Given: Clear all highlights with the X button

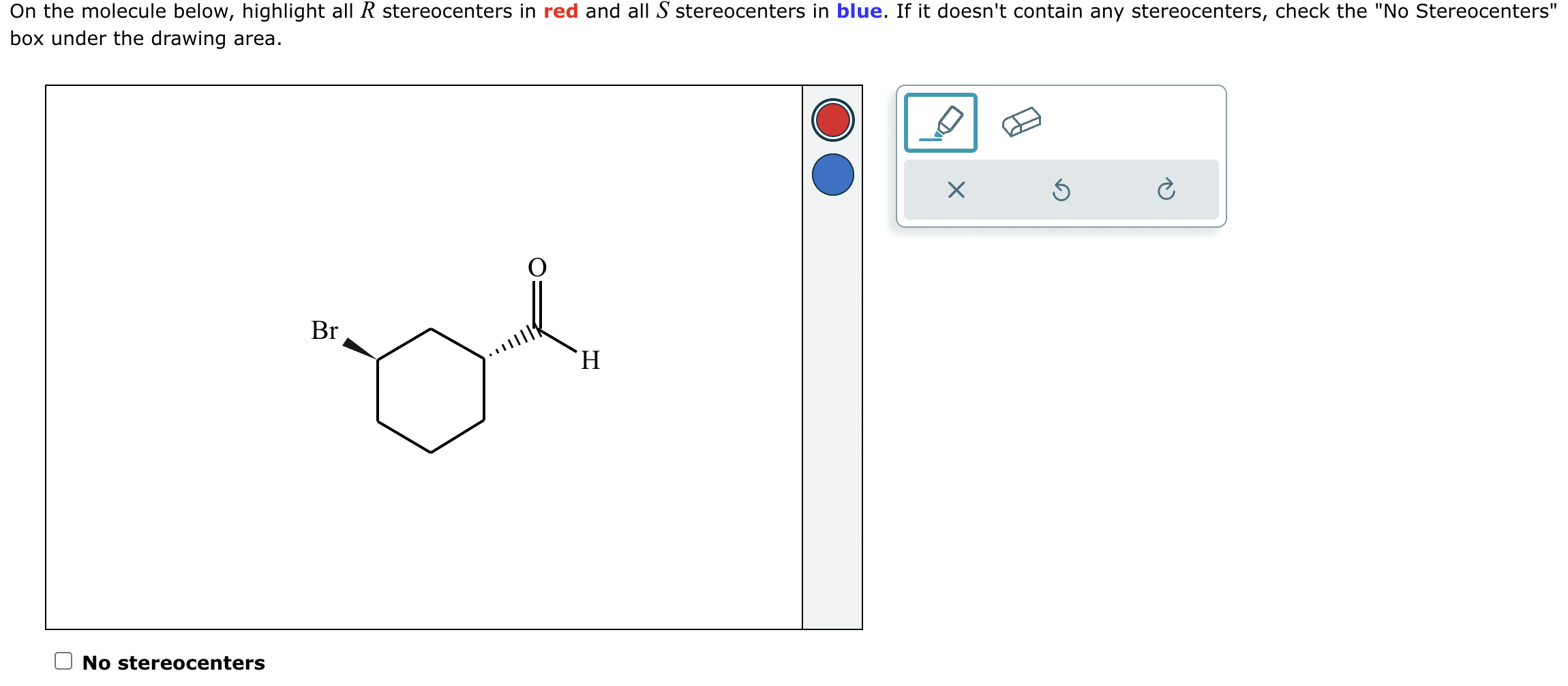Looking at the screenshot, I should click(956, 191).
